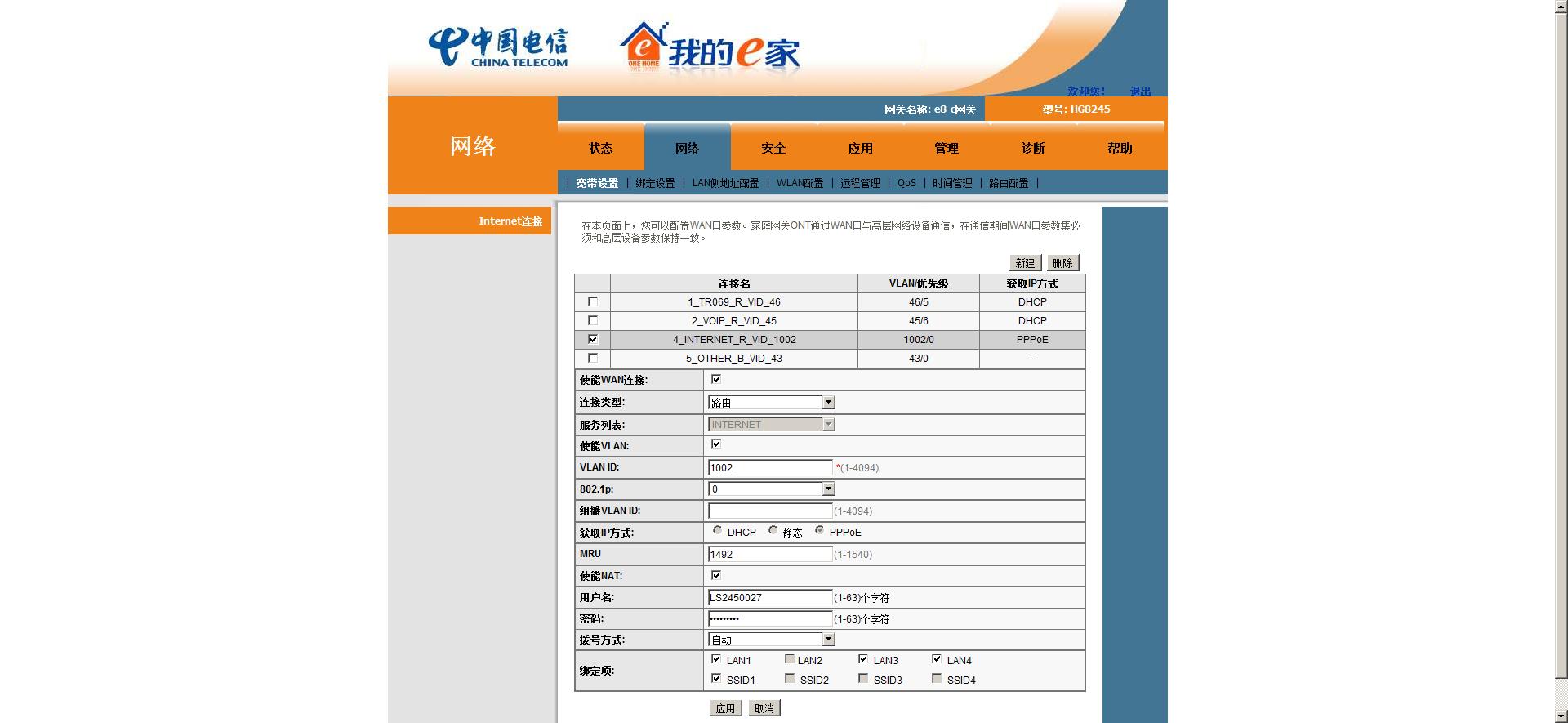
Task: Click connection name 1_TR069_R_VID_46
Action: pos(734,302)
